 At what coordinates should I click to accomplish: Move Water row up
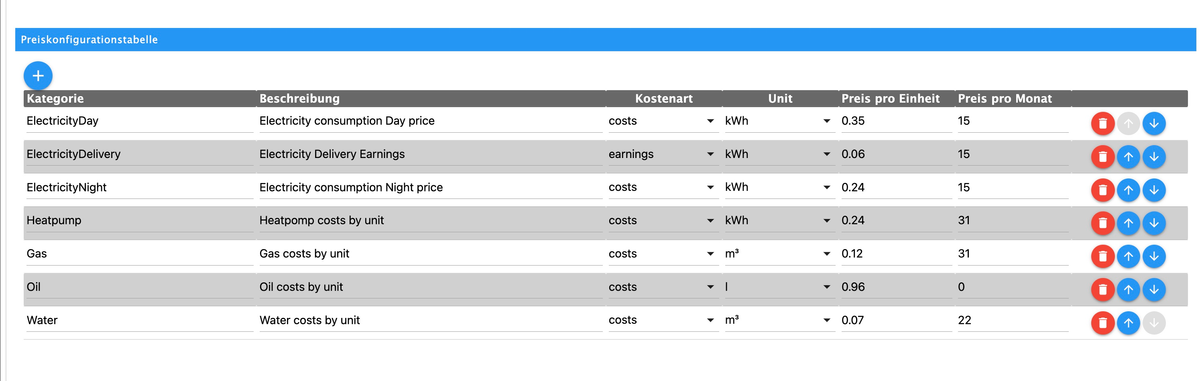(x=1128, y=322)
